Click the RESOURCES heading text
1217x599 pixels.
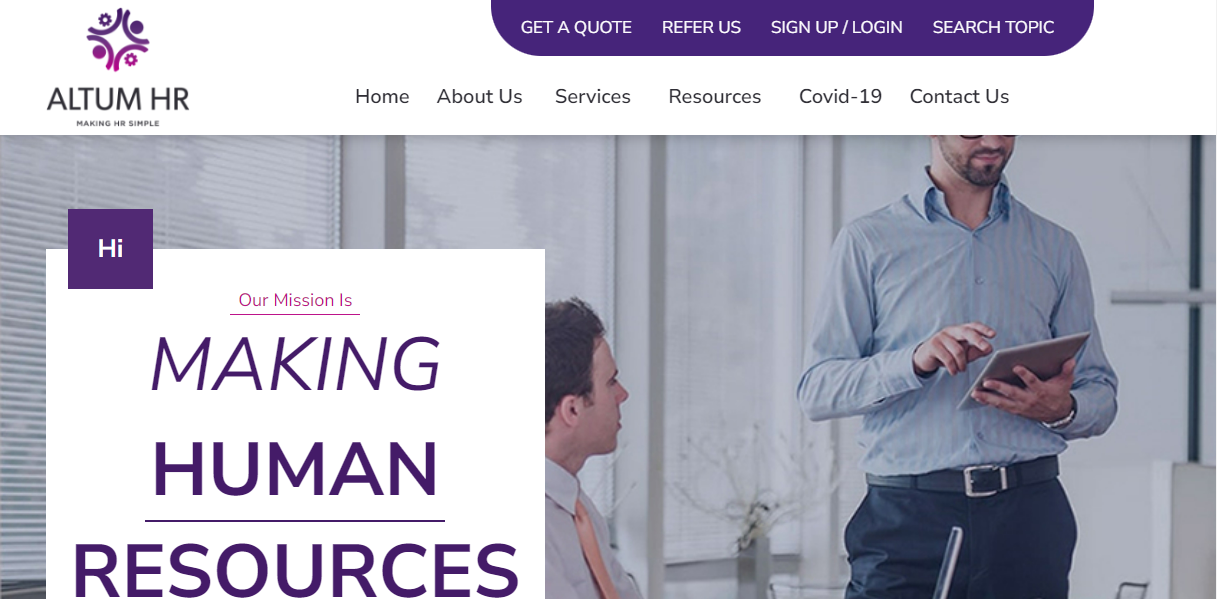295,568
